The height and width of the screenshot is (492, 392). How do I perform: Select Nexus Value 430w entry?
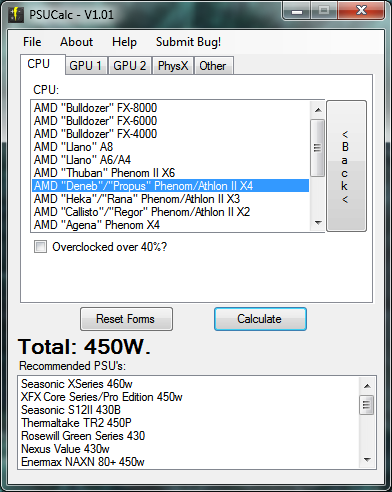point(188,449)
